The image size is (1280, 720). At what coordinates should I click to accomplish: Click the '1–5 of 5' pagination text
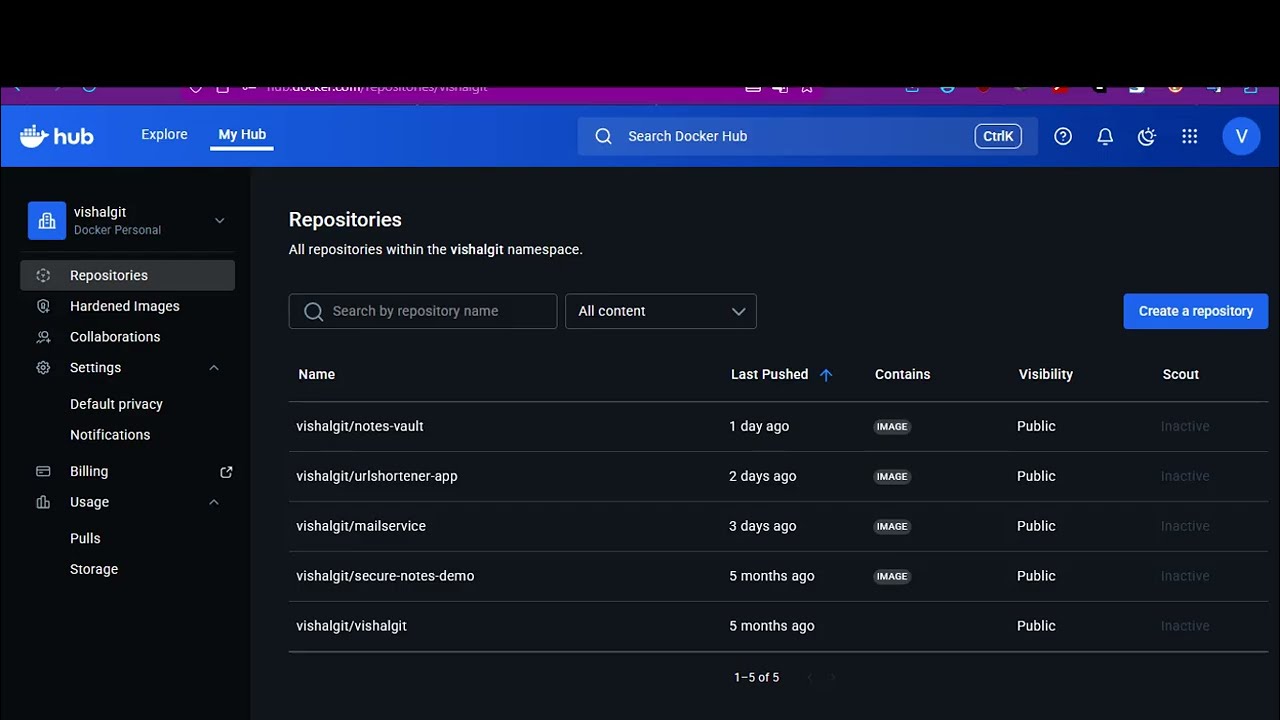[x=756, y=677]
